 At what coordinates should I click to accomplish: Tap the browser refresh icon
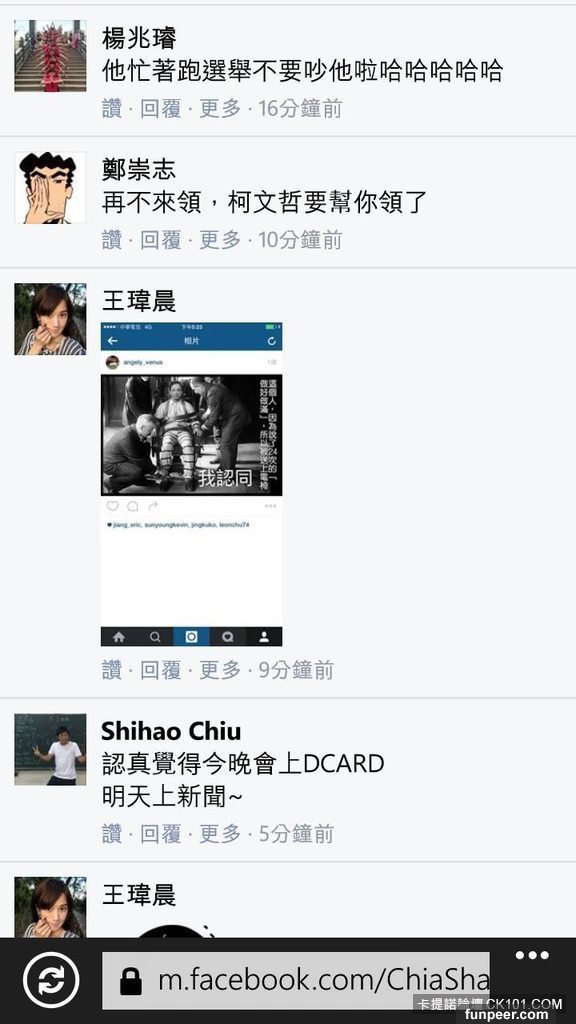(x=51, y=980)
